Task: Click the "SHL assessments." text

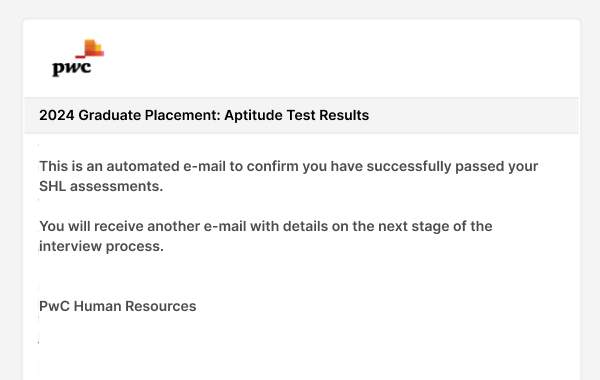Action: (101, 186)
